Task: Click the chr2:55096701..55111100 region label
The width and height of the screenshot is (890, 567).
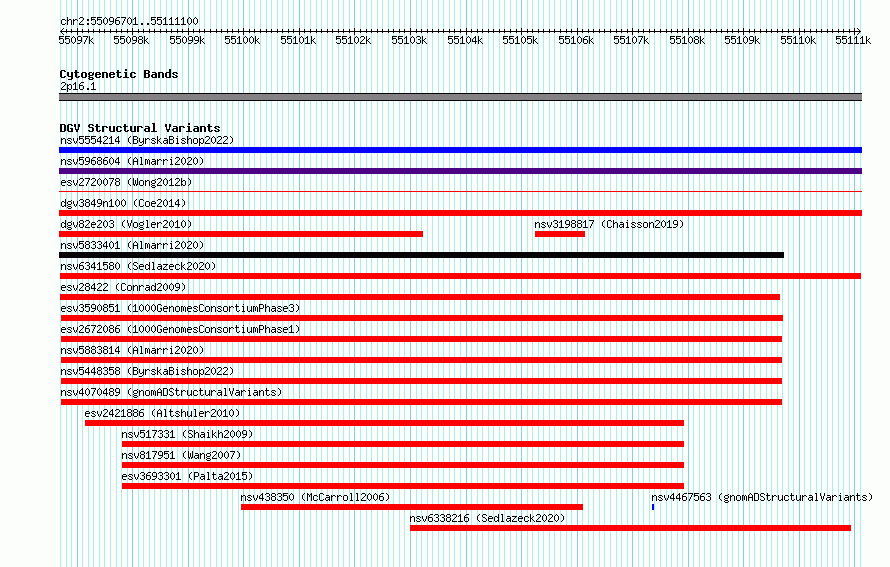Action: 129,21
